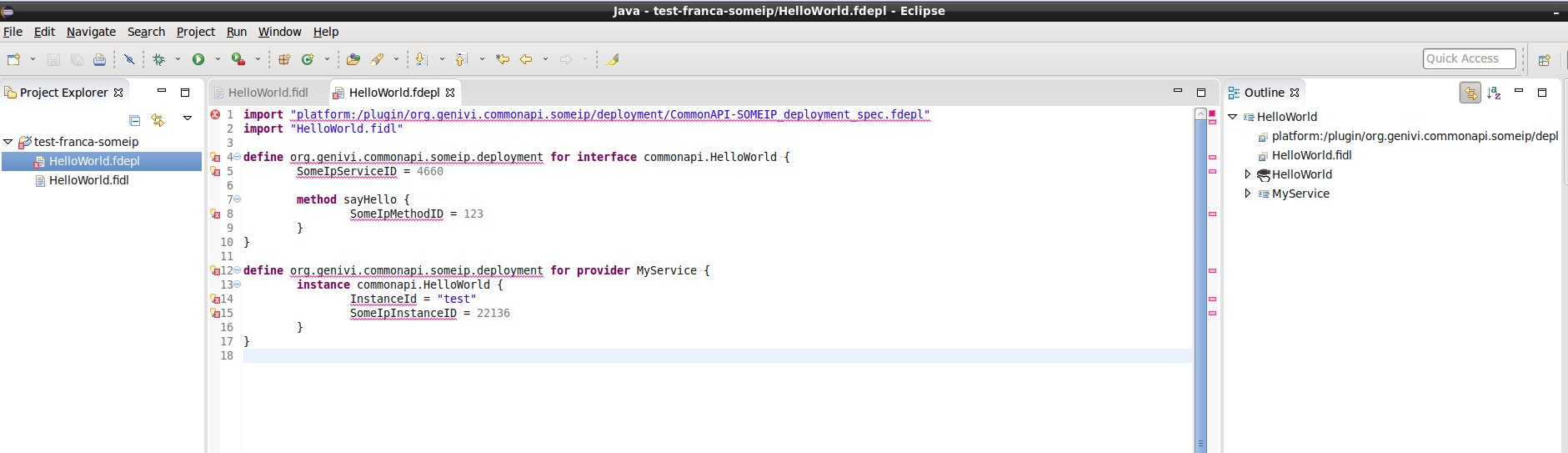Click the Forward navigation arrow icon
Viewport: 1568px width, 453px height.
[566, 59]
